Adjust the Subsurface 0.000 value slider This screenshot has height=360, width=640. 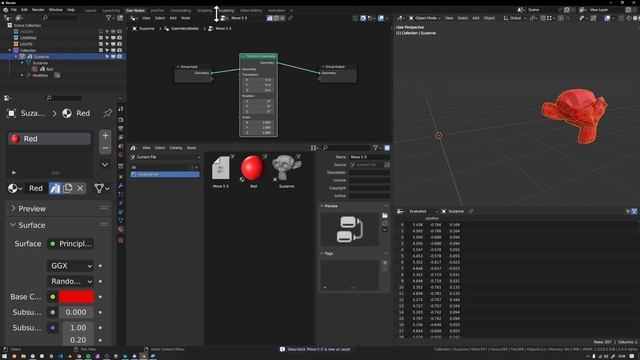76,312
